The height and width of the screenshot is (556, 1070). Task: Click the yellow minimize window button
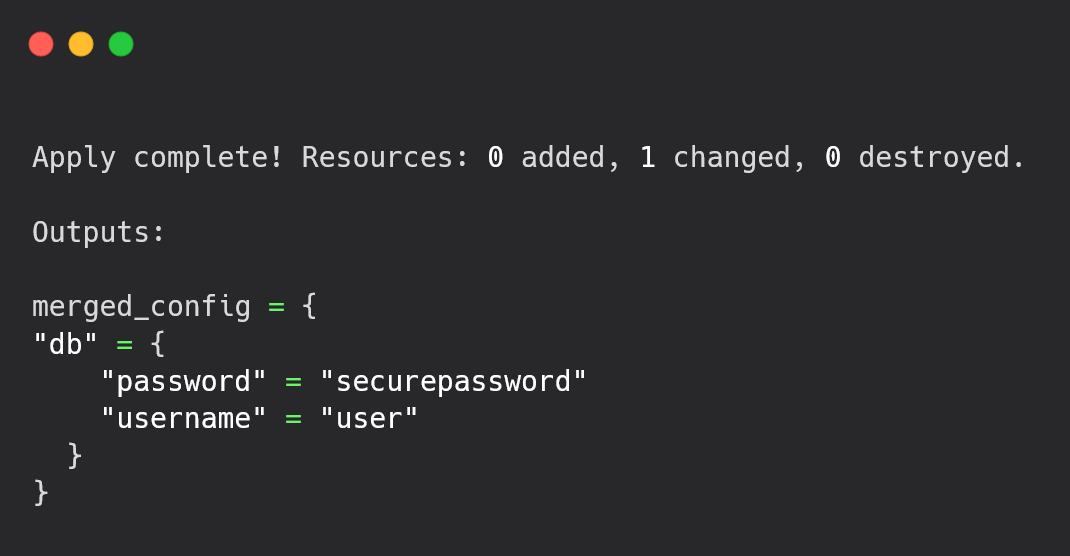(x=81, y=44)
